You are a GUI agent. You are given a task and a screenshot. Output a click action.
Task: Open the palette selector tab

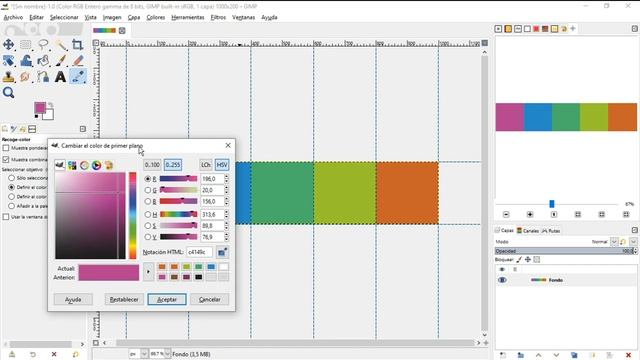[x=109, y=165]
